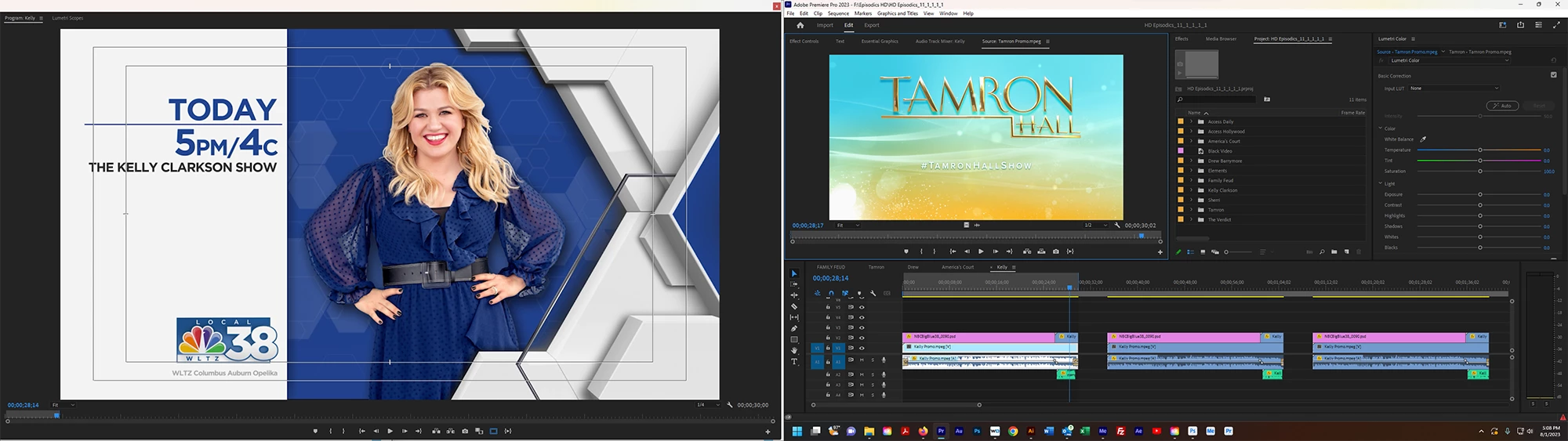Switch to Lumetri Scopes tab
The width and height of the screenshot is (1568, 441).
click(67, 18)
